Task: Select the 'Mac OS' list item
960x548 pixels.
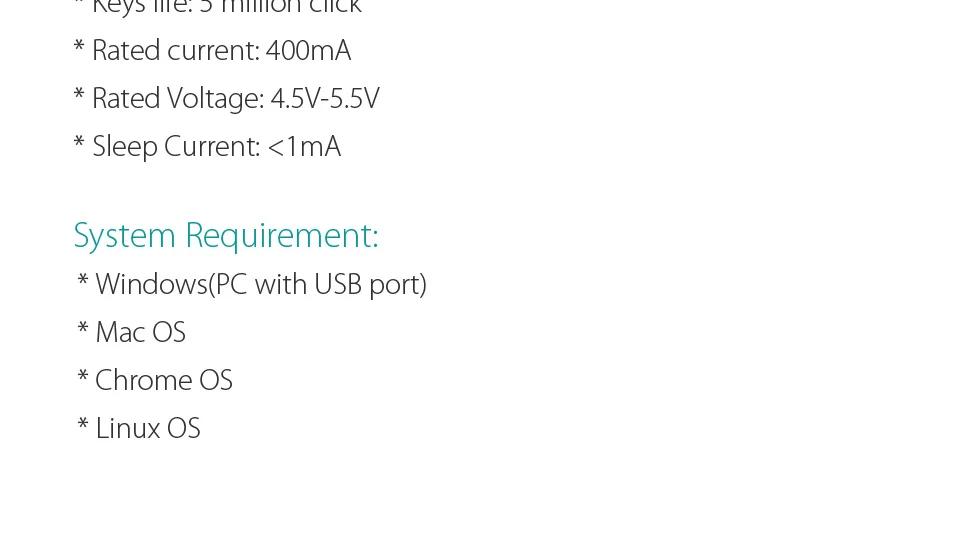Action: [x=140, y=332]
